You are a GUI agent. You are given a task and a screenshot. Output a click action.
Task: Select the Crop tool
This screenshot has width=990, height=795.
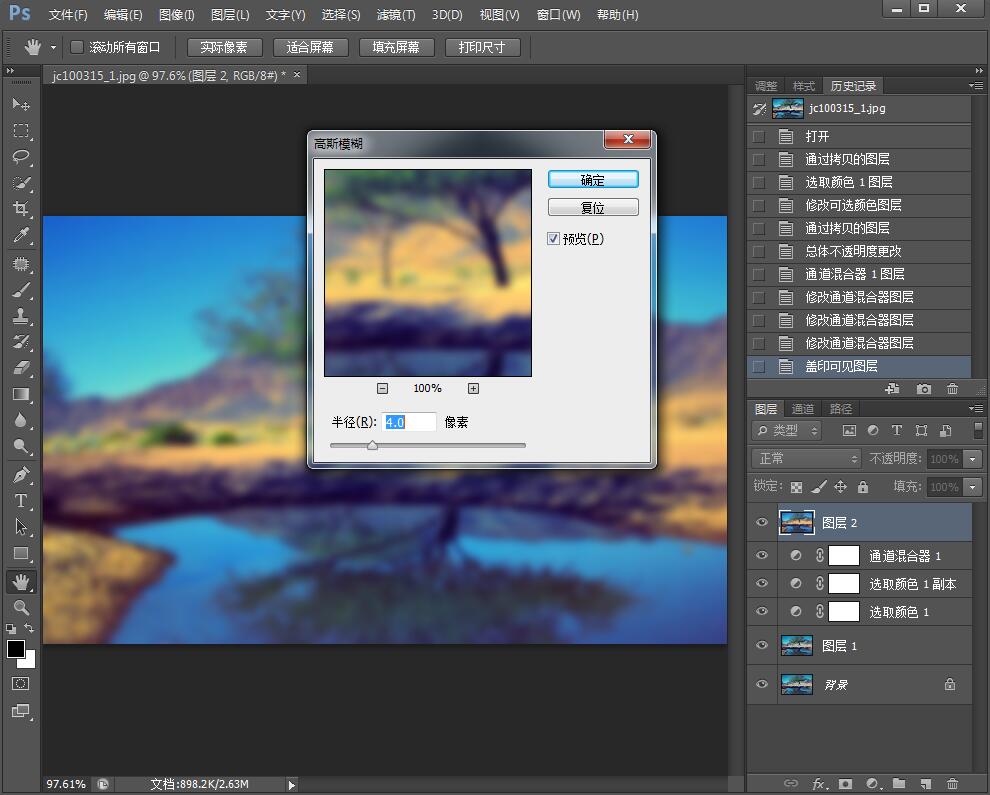(21, 209)
